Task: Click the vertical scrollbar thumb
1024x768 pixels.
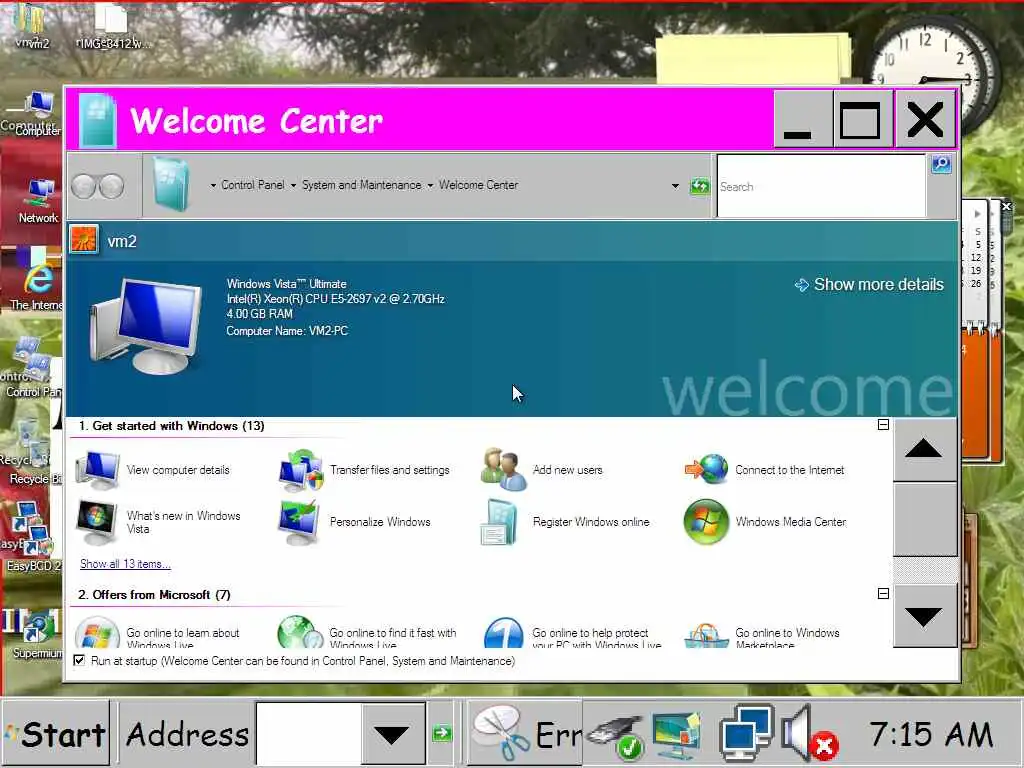Action: 925,520
